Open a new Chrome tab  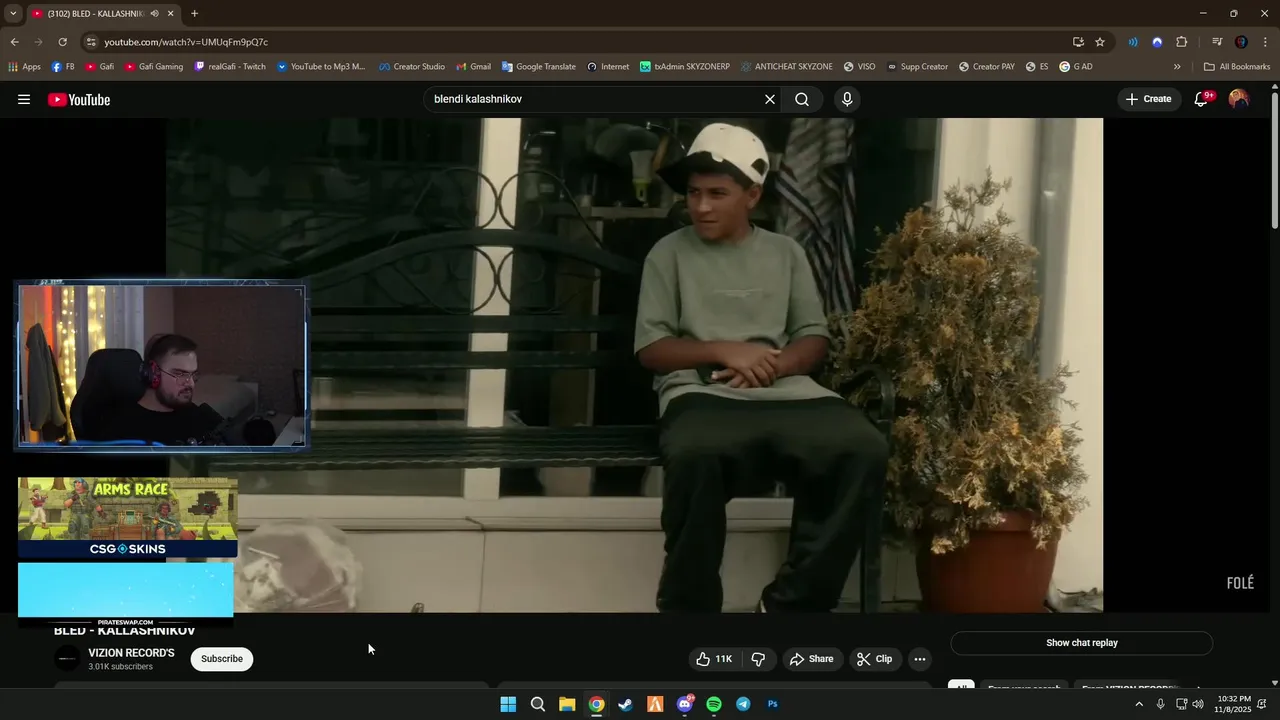194,13
